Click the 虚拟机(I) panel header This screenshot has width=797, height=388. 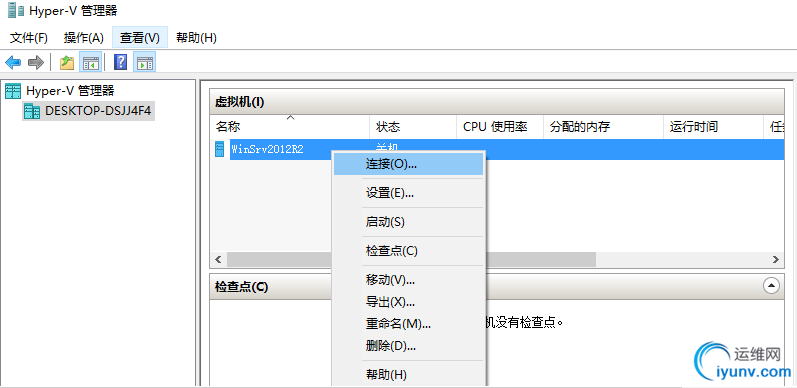pyautogui.click(x=497, y=102)
